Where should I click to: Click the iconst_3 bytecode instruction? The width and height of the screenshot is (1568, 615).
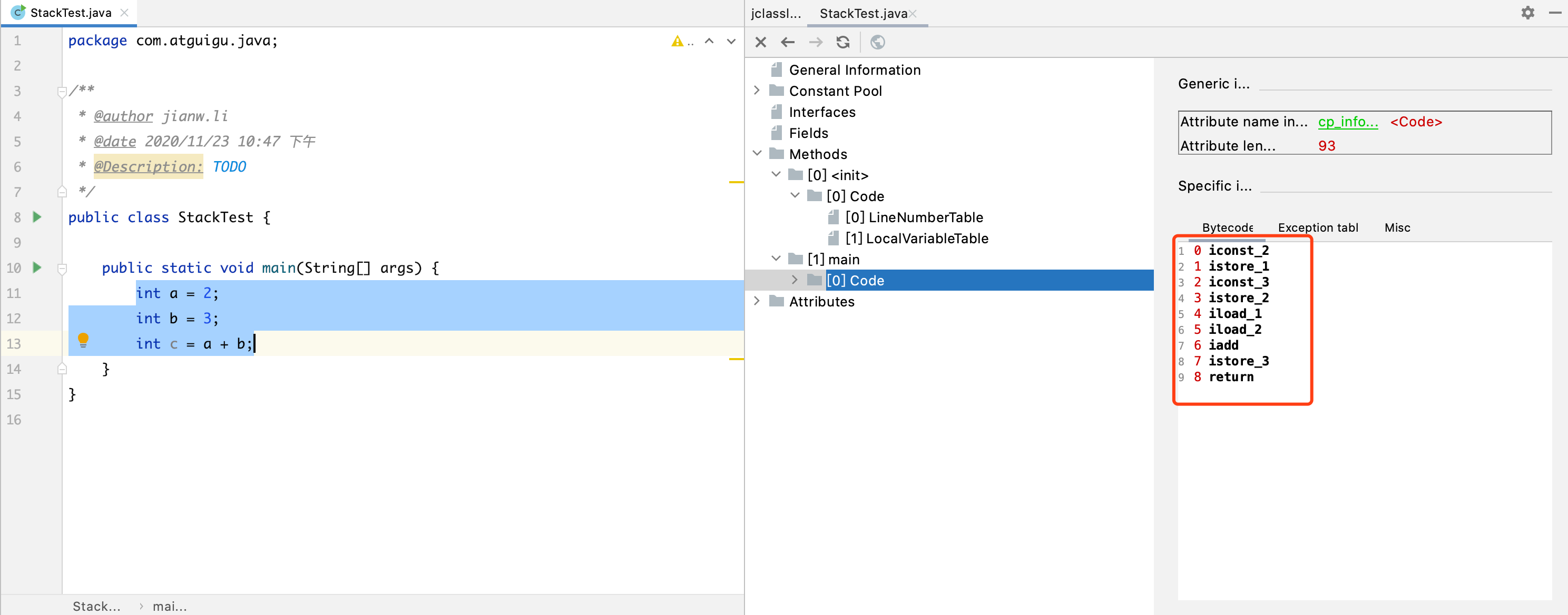click(1238, 282)
